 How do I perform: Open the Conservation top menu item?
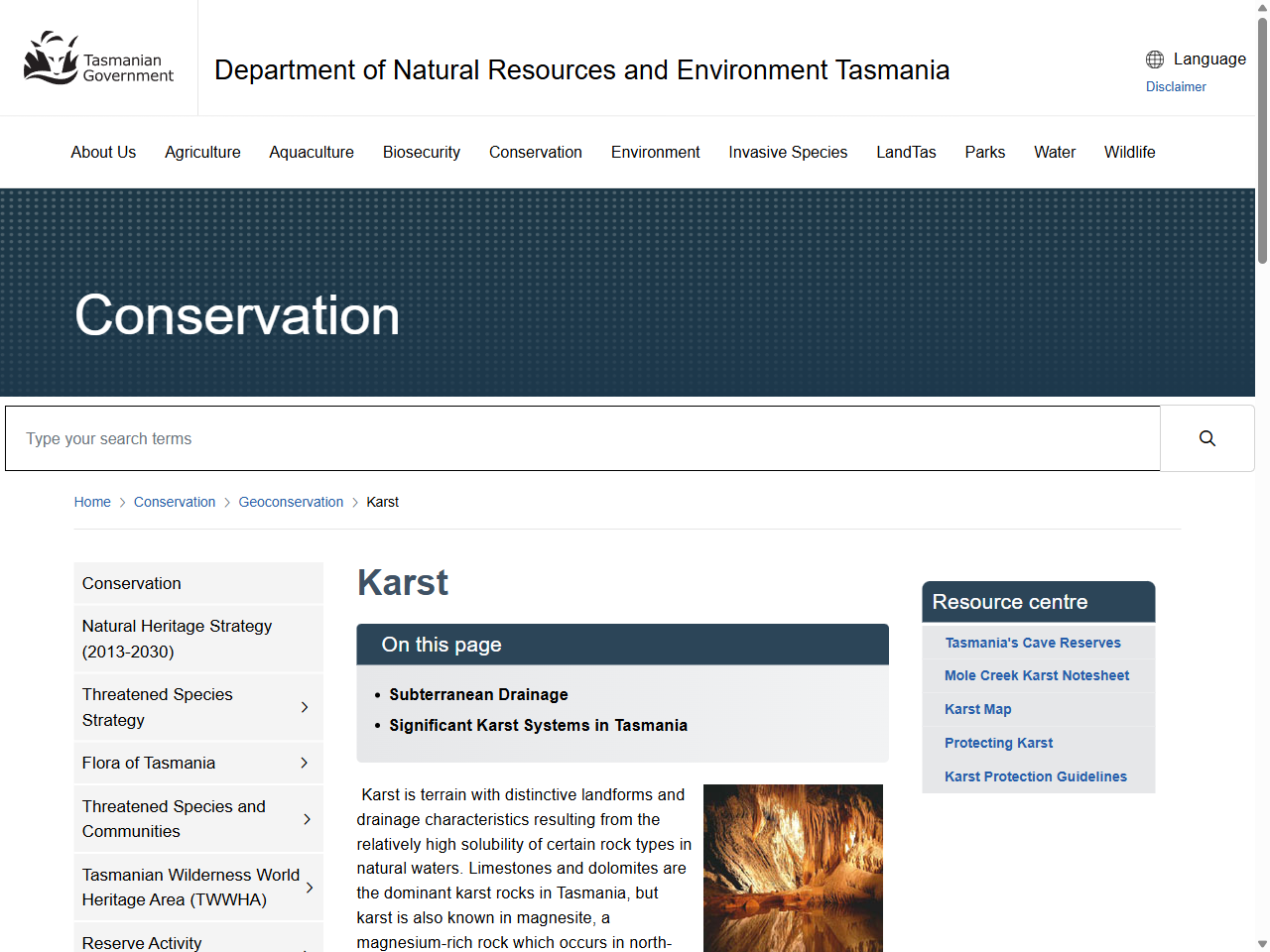(x=536, y=152)
